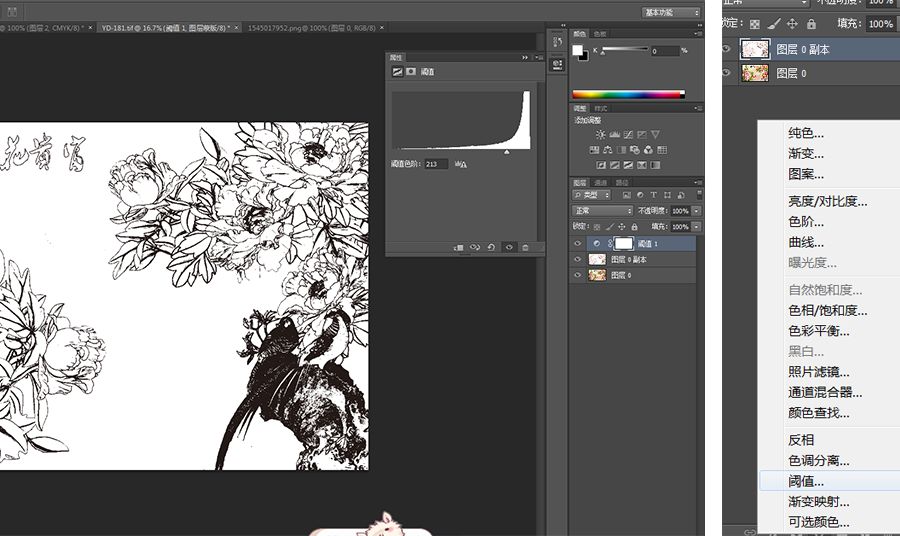Image resolution: width=900 pixels, height=536 pixels.
Task: Add a Curves adjustment icon in Adjustments panel
Action: click(x=629, y=134)
